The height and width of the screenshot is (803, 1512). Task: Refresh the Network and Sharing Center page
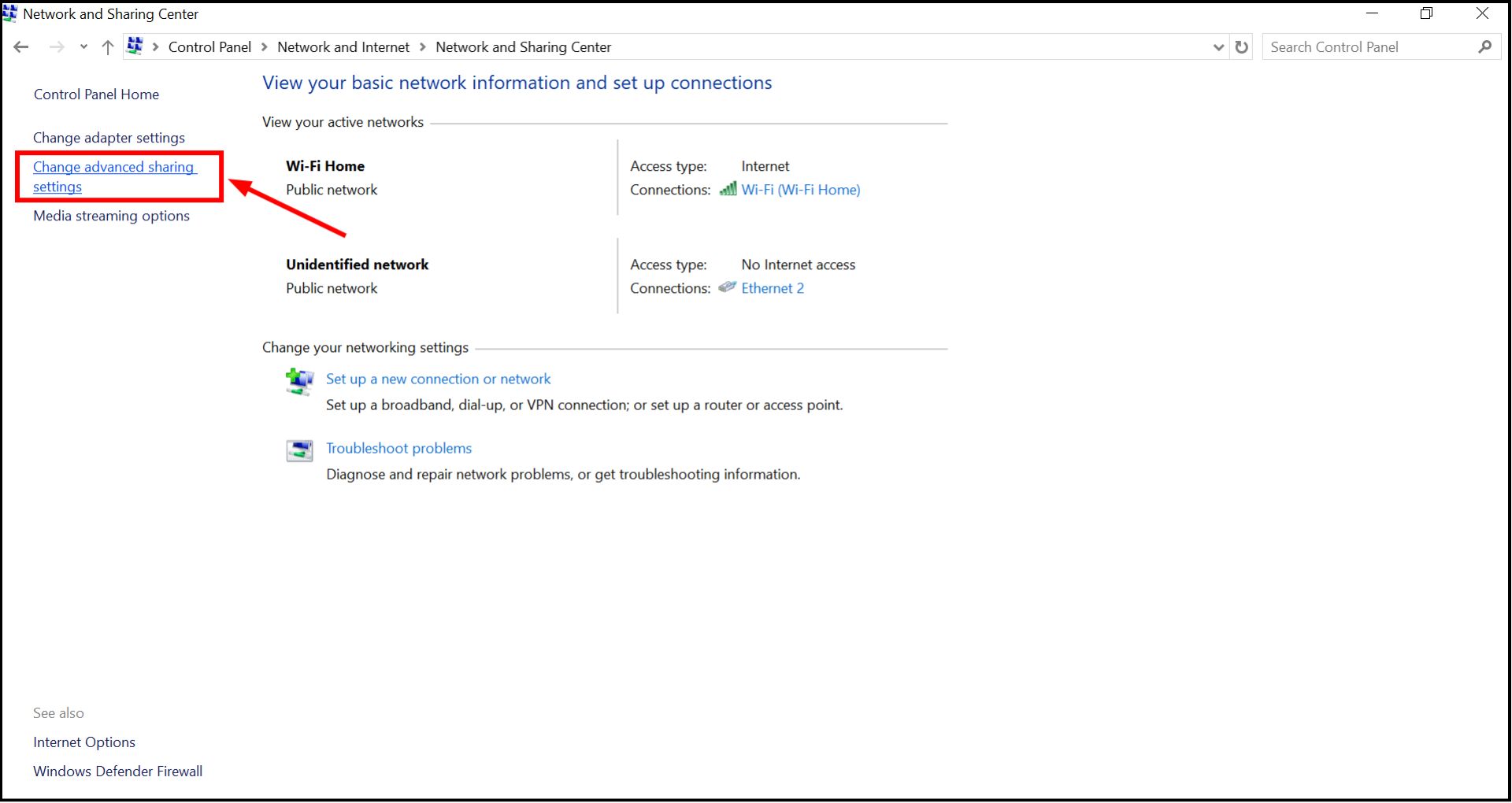(1242, 46)
